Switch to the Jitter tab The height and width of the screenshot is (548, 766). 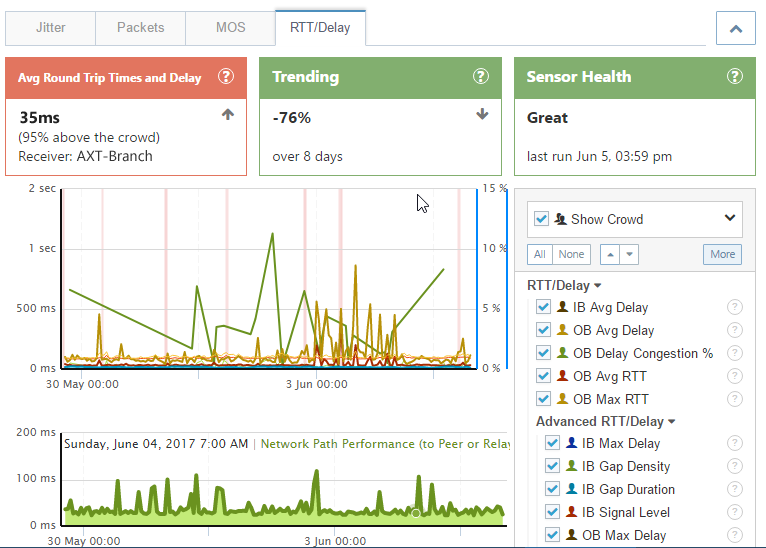[50, 28]
